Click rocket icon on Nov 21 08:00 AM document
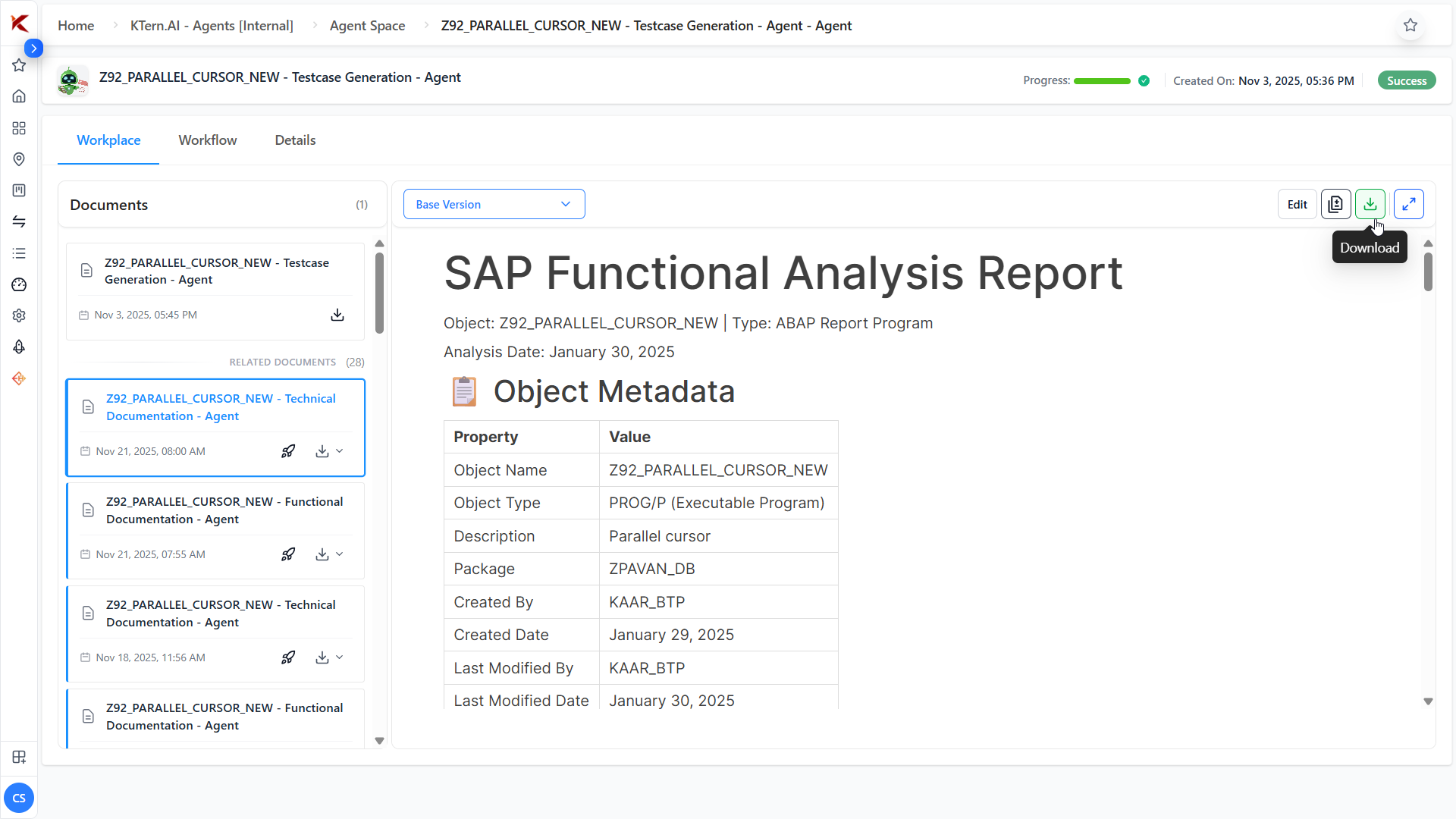1456x819 pixels. pos(288,451)
